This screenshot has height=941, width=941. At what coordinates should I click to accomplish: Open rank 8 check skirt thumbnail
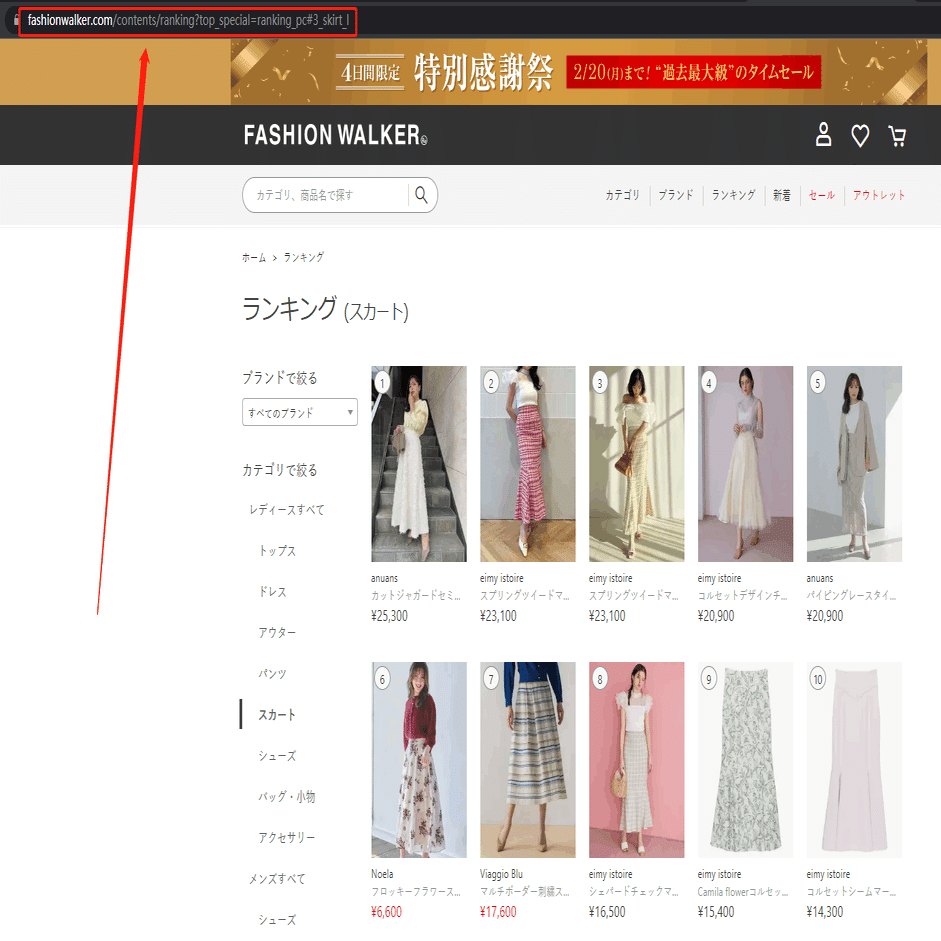[x=636, y=760]
